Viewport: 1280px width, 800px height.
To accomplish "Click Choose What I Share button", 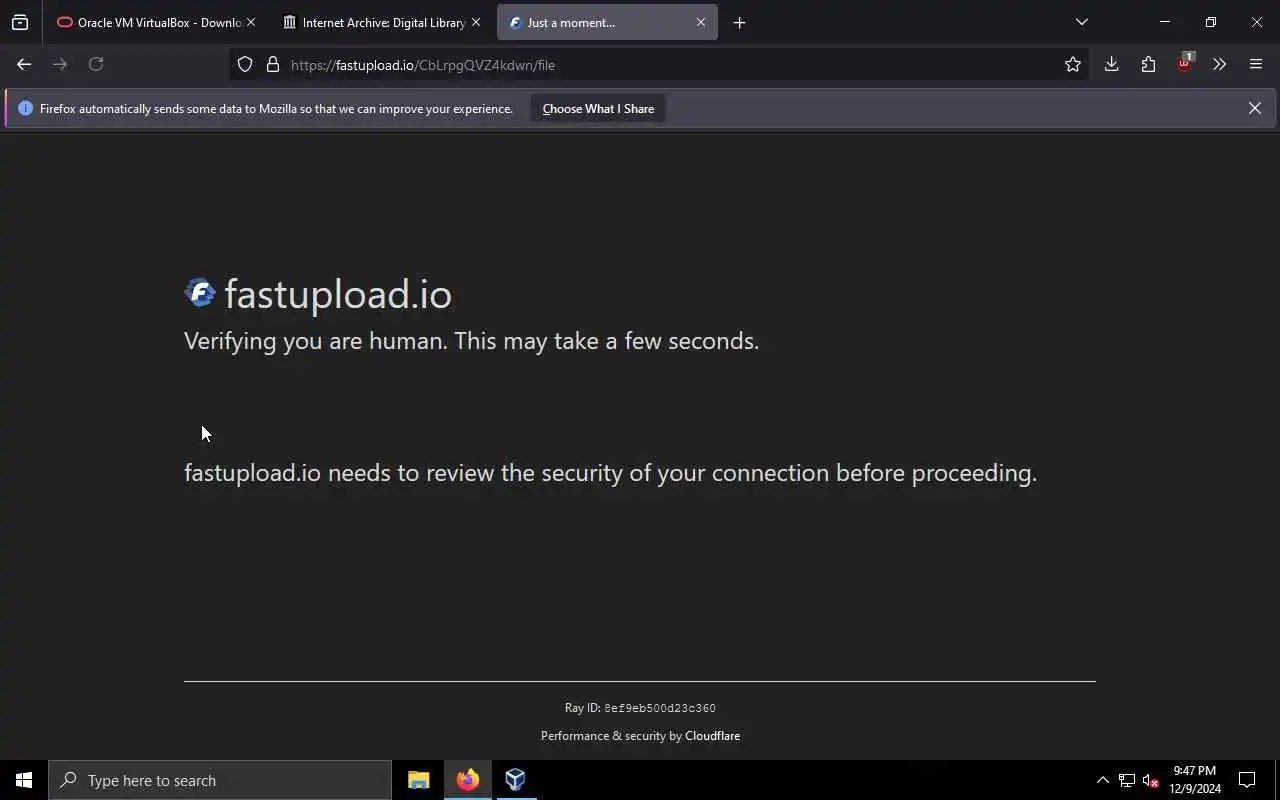I will click(598, 108).
